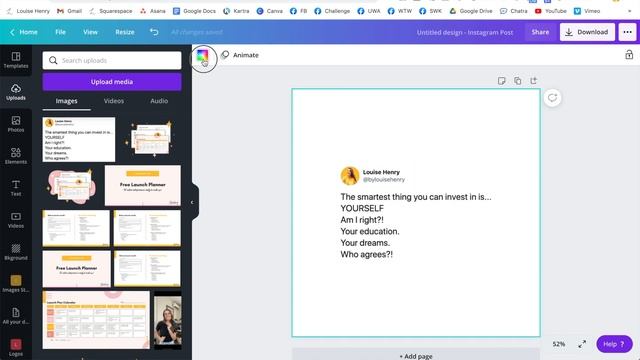The width and height of the screenshot is (640, 360).
Task: Open Kartra bookmark
Action: 236,11
